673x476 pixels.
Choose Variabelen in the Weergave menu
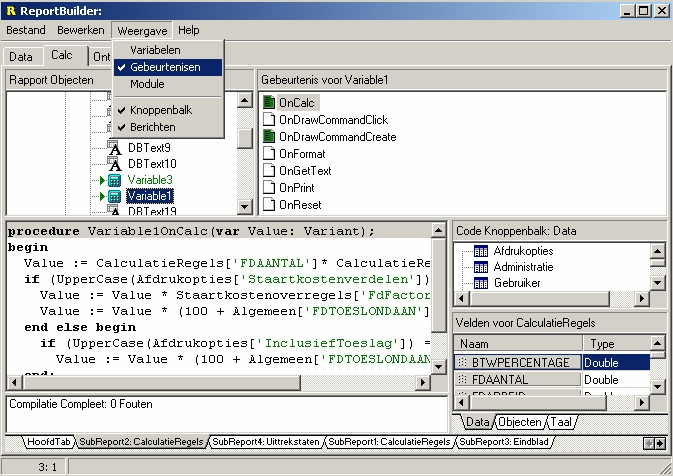tap(168, 50)
